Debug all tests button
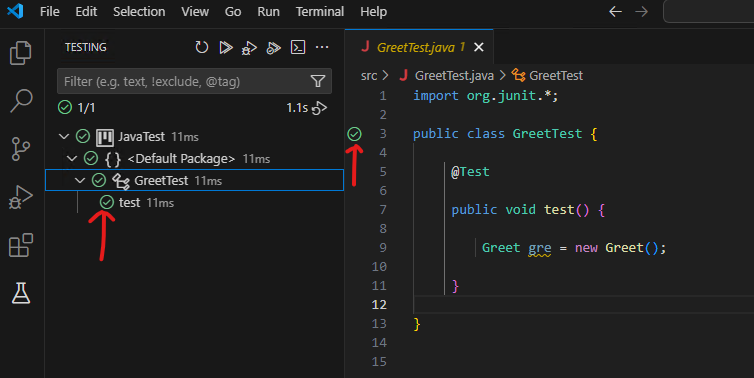 click(x=249, y=48)
